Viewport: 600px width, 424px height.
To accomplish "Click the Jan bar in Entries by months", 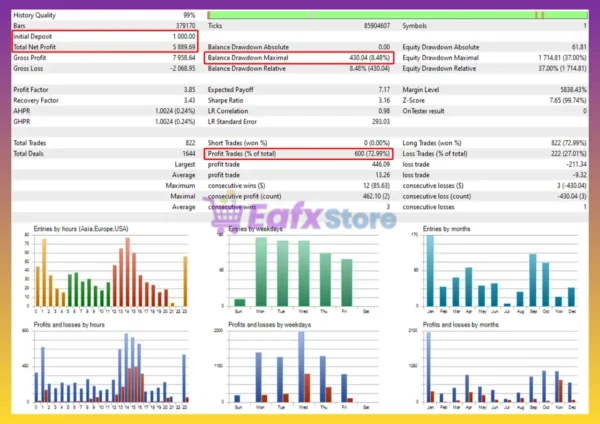I will (x=430, y=271).
